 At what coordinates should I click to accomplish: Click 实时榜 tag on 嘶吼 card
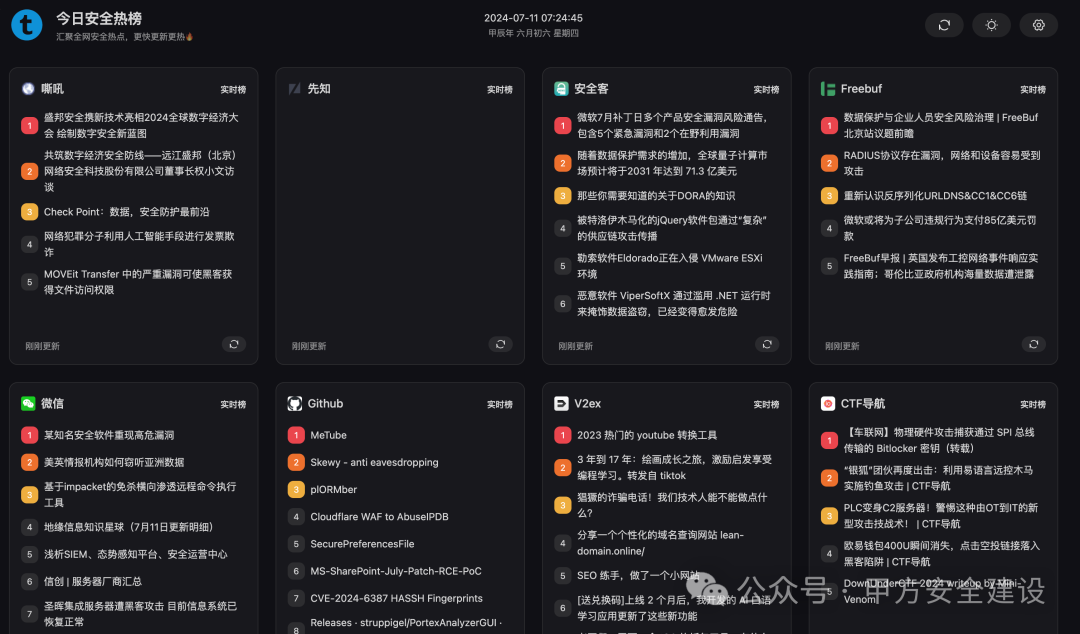point(233,90)
